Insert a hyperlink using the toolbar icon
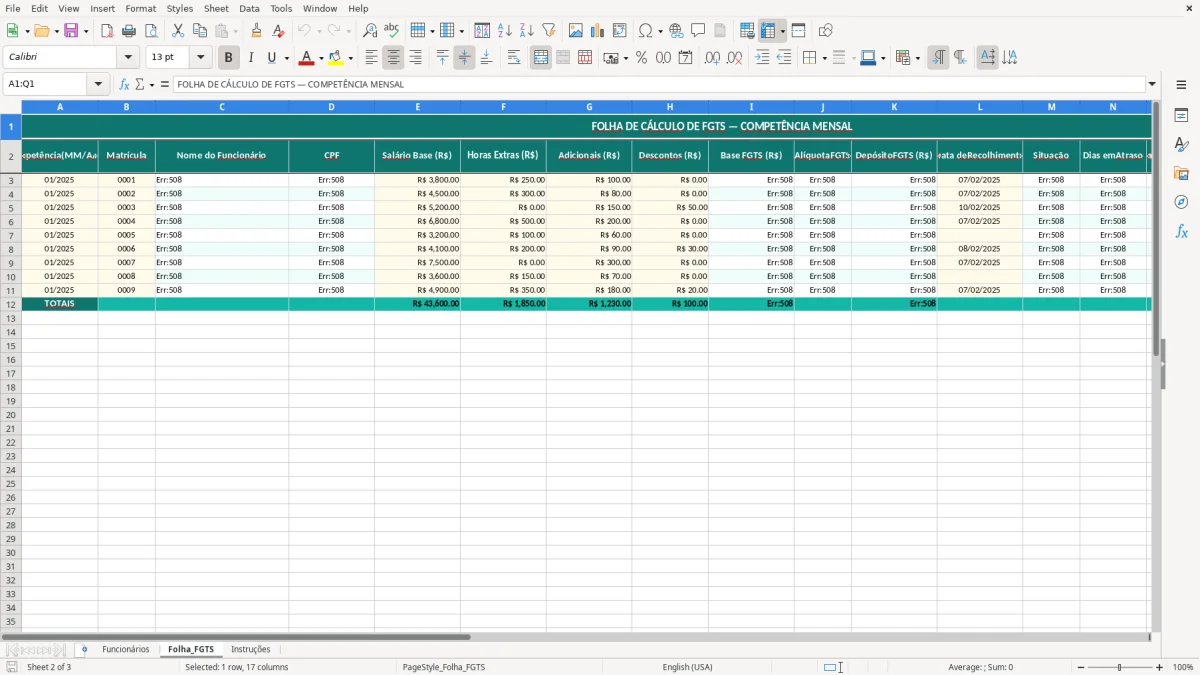This screenshot has height=675, width=1200. coord(675,29)
